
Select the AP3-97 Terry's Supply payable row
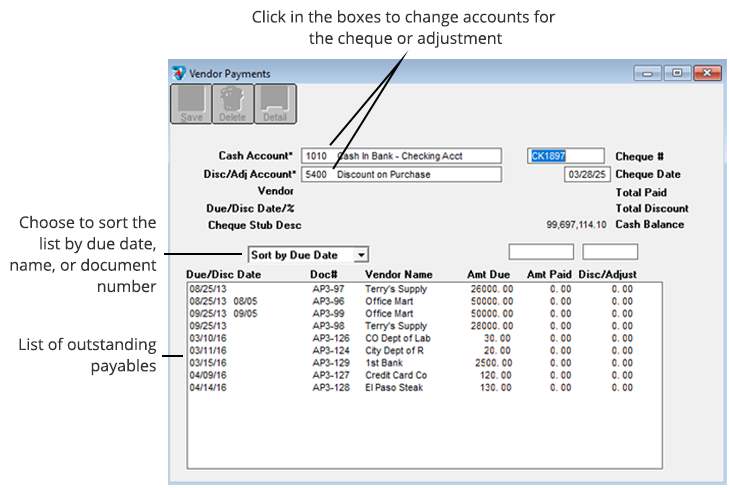coord(410,289)
